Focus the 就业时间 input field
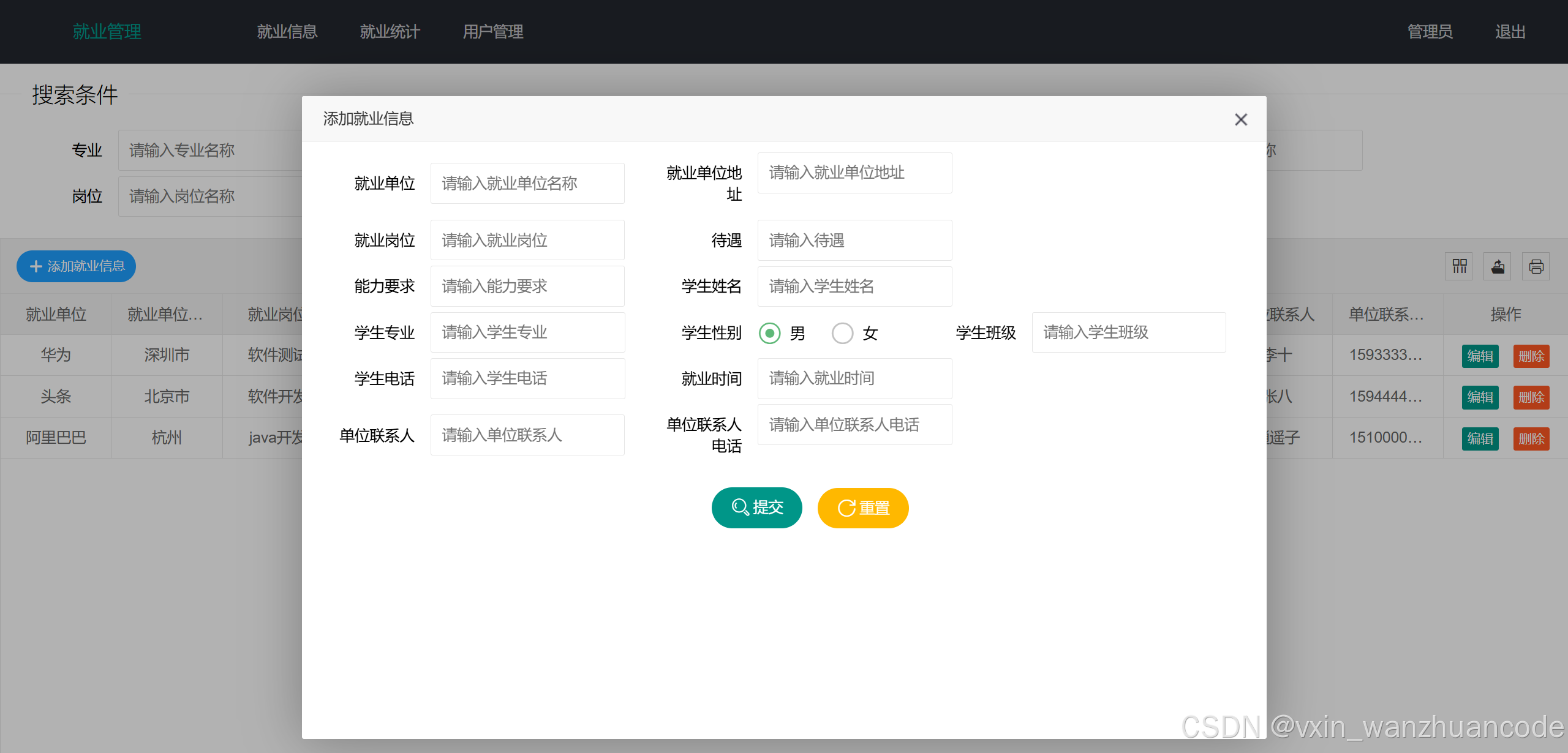This screenshot has width=1568, height=753. coord(854,378)
